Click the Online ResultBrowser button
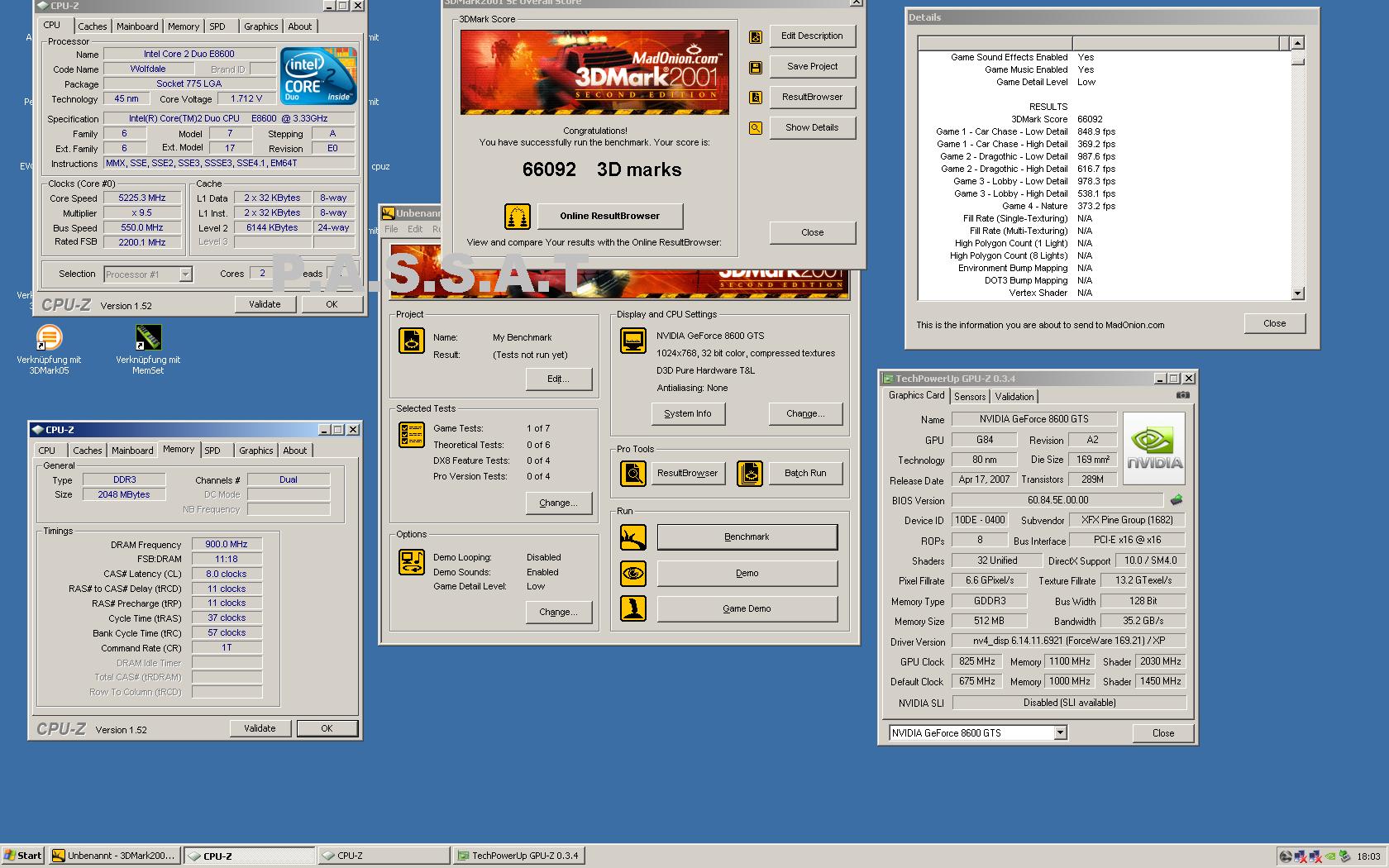The width and height of the screenshot is (1389, 868). (610, 217)
